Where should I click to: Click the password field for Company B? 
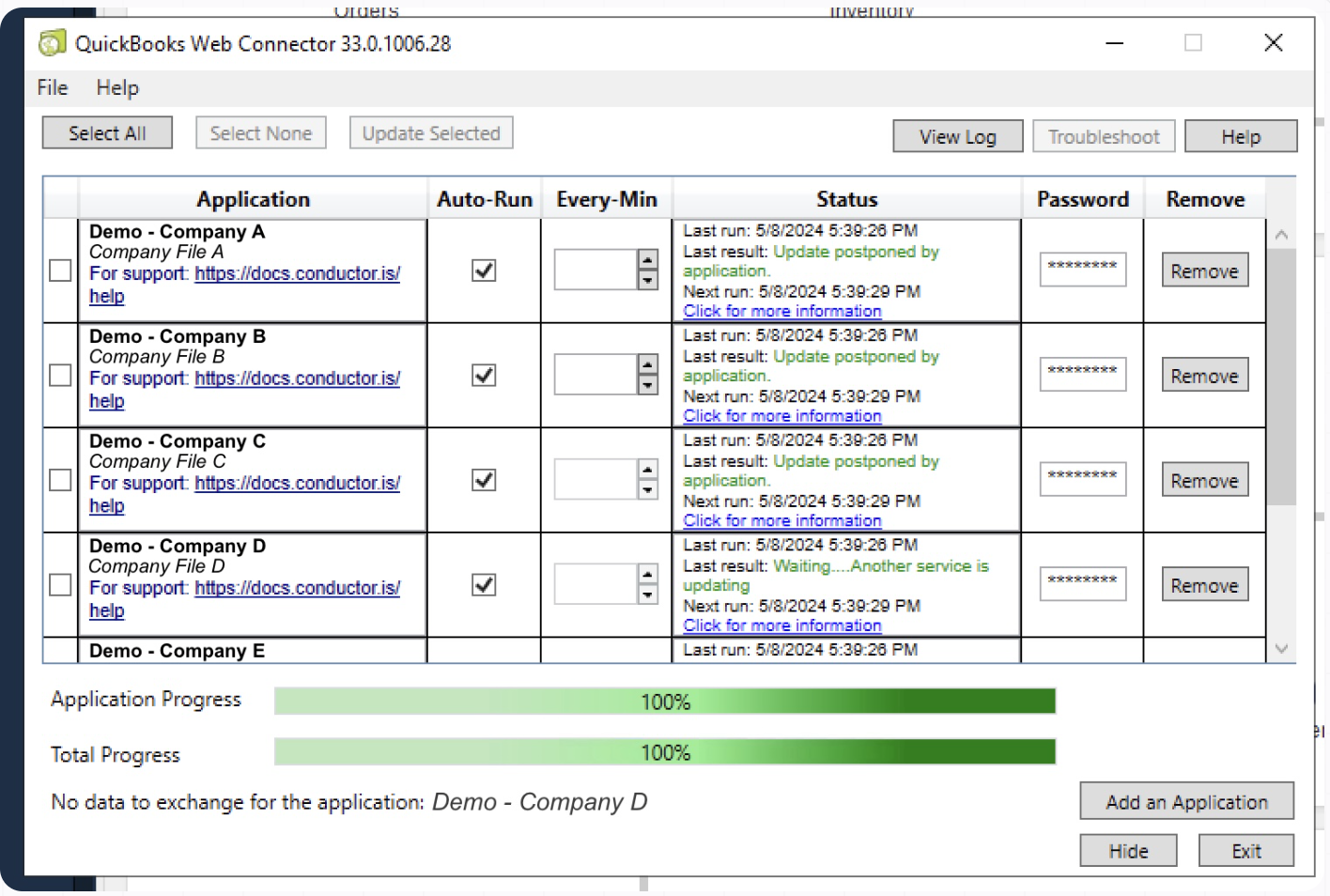point(1083,375)
